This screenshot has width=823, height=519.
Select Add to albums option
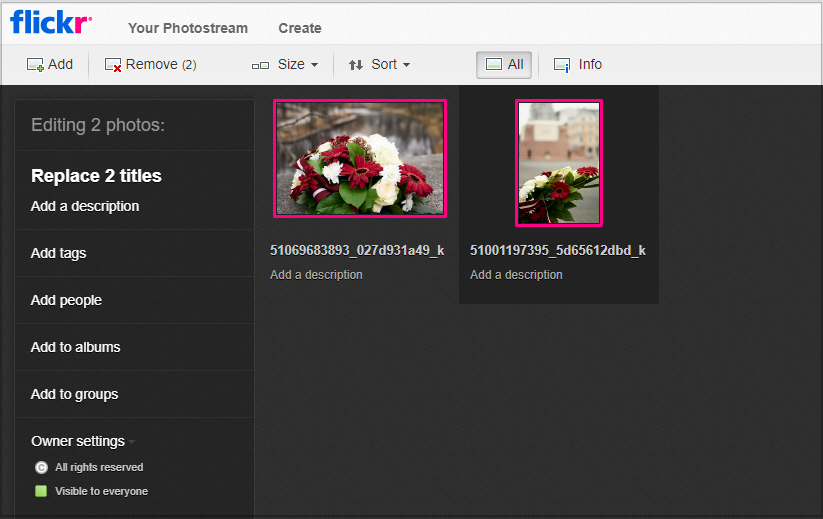[76, 347]
